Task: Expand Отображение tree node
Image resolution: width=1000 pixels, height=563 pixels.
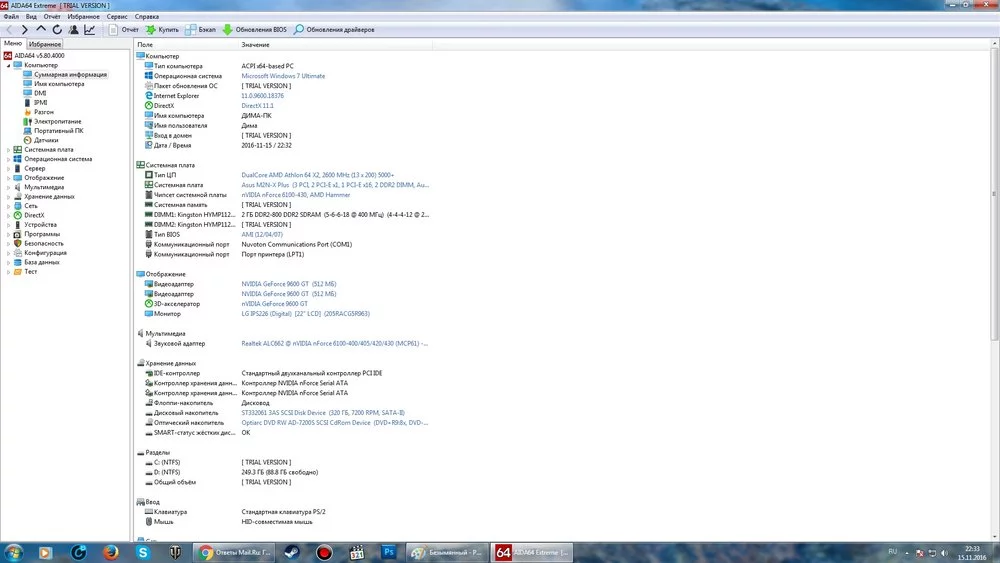Action: (8, 178)
